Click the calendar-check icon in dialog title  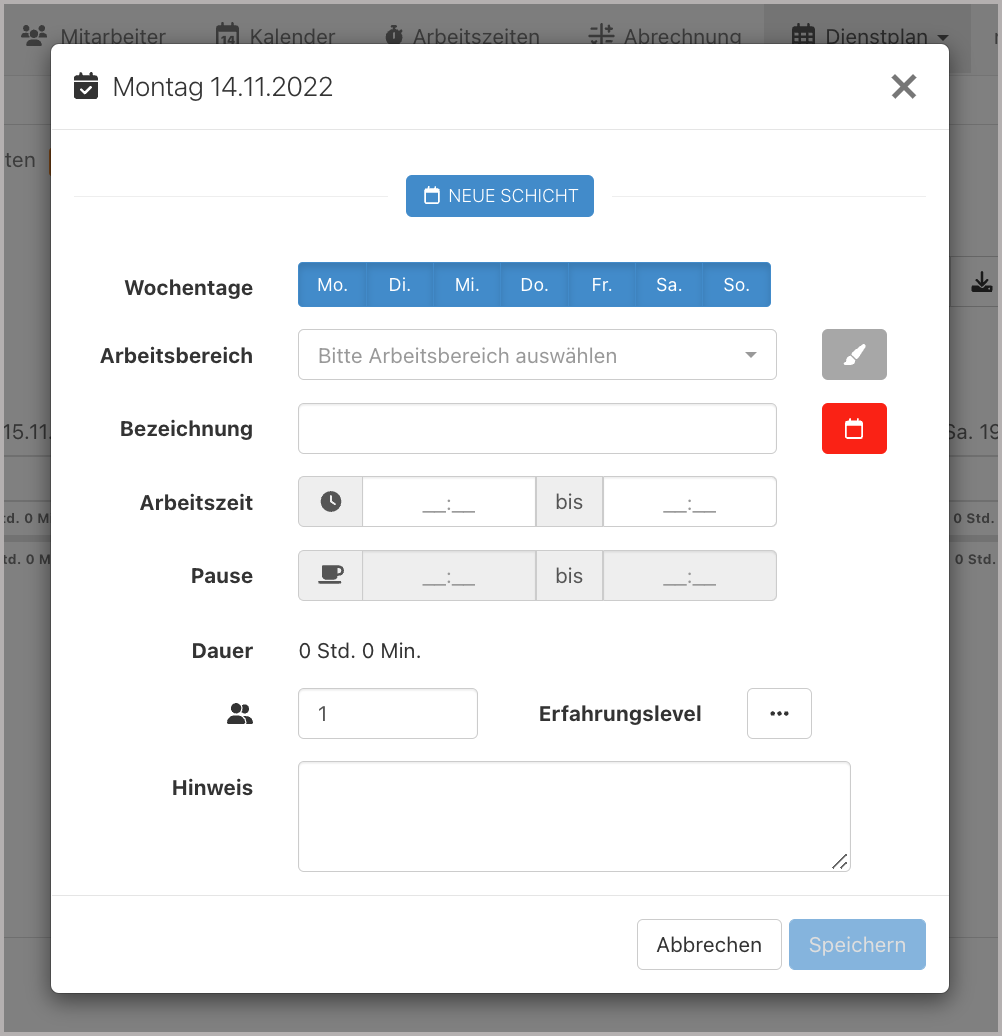click(87, 87)
